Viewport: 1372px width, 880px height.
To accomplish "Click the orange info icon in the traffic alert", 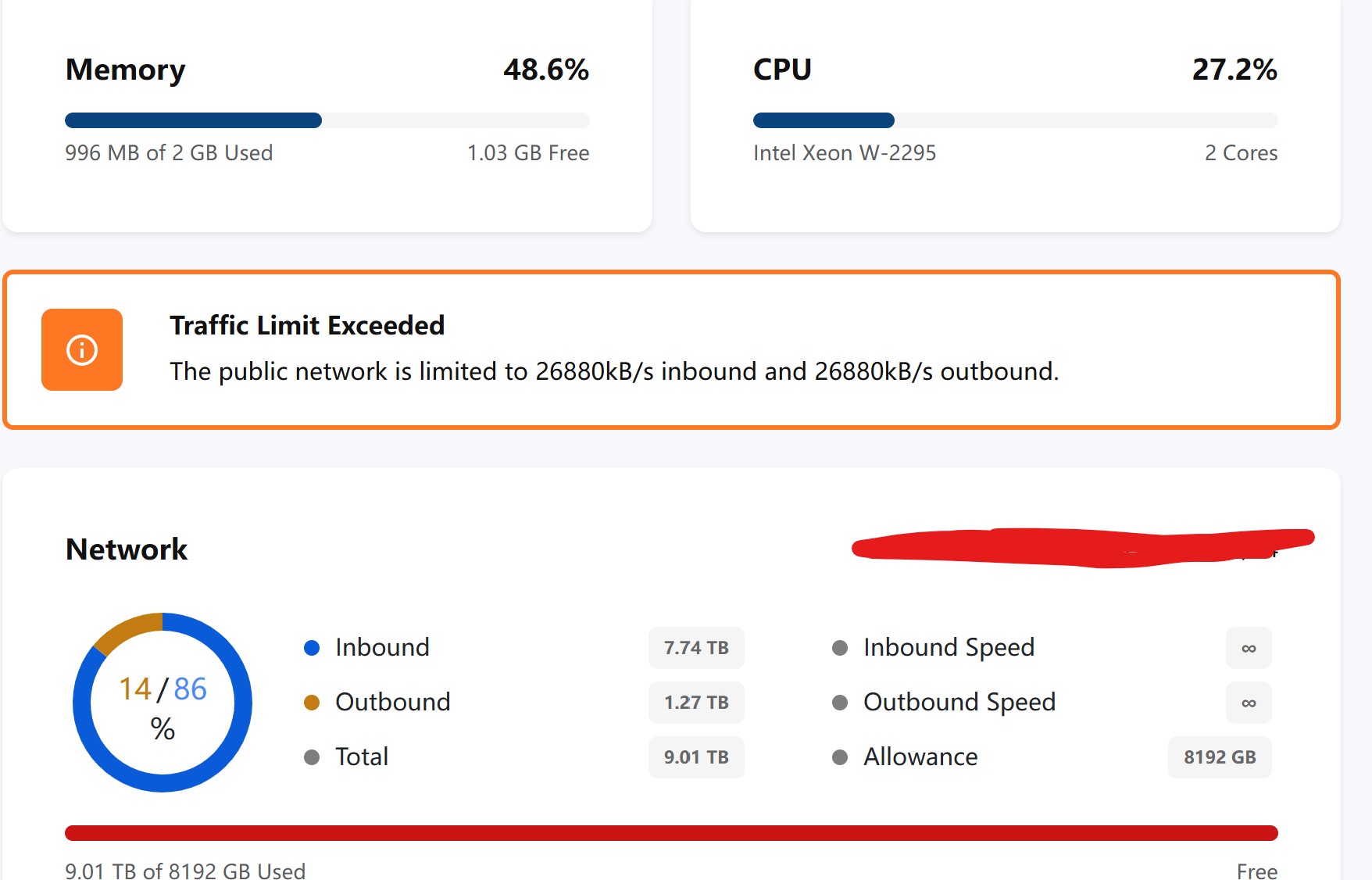I will [82, 349].
